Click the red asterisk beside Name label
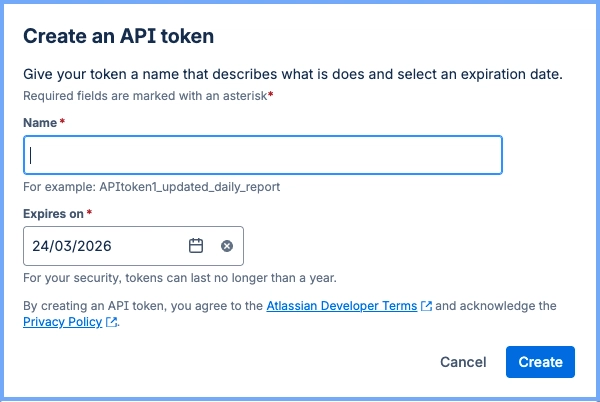Image resolution: width=600 pixels, height=402 pixels. (x=63, y=122)
